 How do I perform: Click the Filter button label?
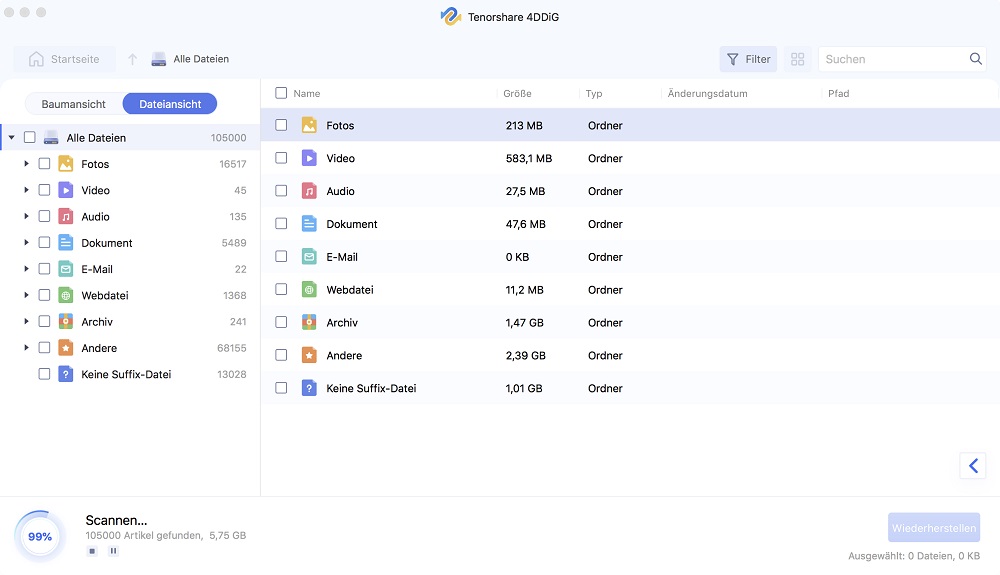758,59
